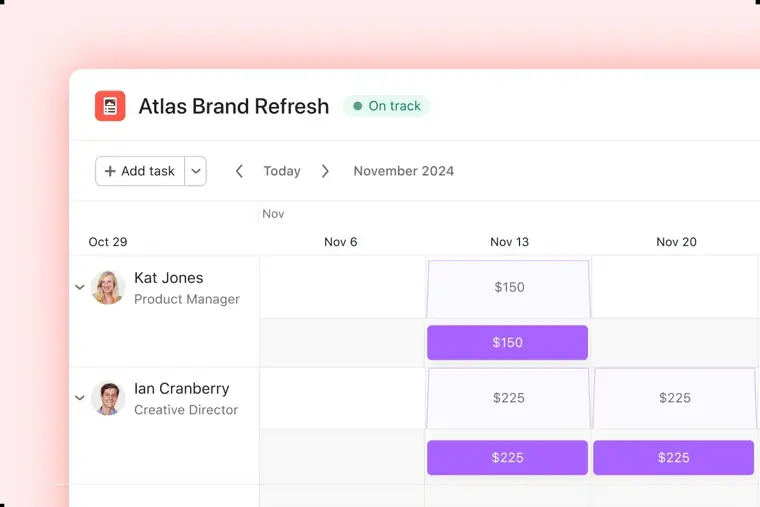Click Kat Jones purple $150 bar
Viewport: 760px width, 507px height.
click(507, 343)
